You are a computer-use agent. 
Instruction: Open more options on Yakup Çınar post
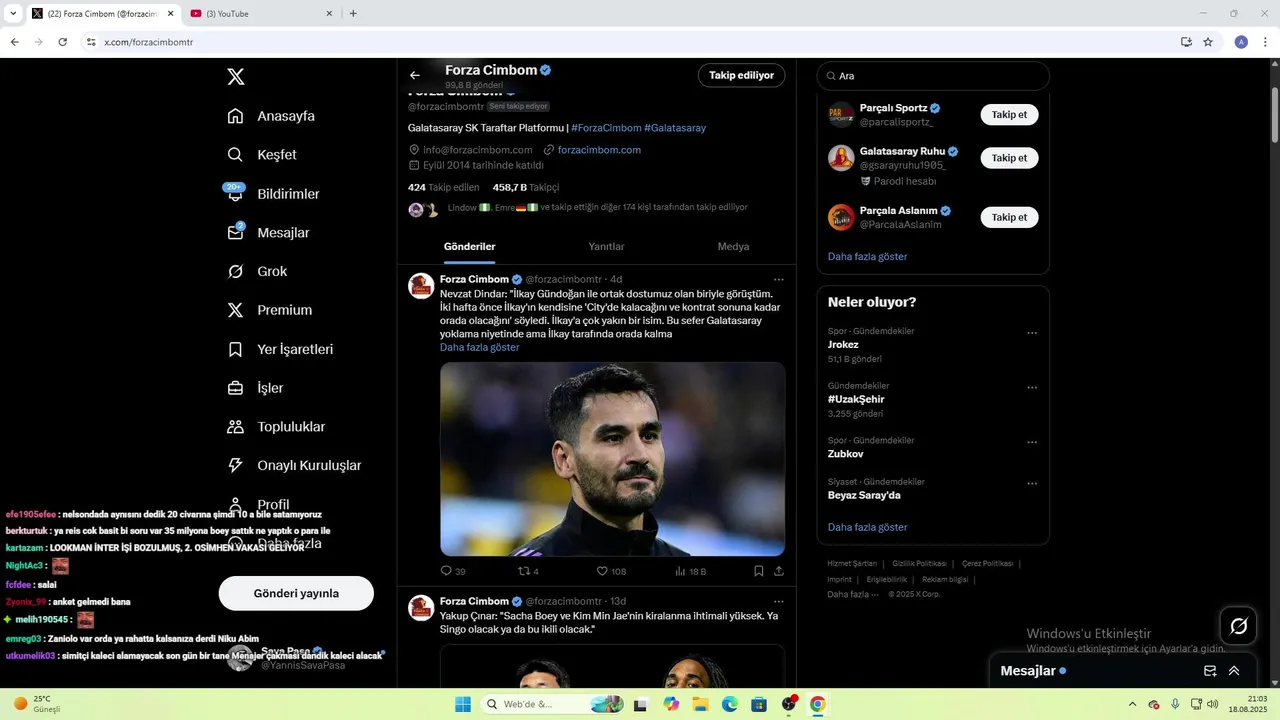pyautogui.click(x=779, y=601)
